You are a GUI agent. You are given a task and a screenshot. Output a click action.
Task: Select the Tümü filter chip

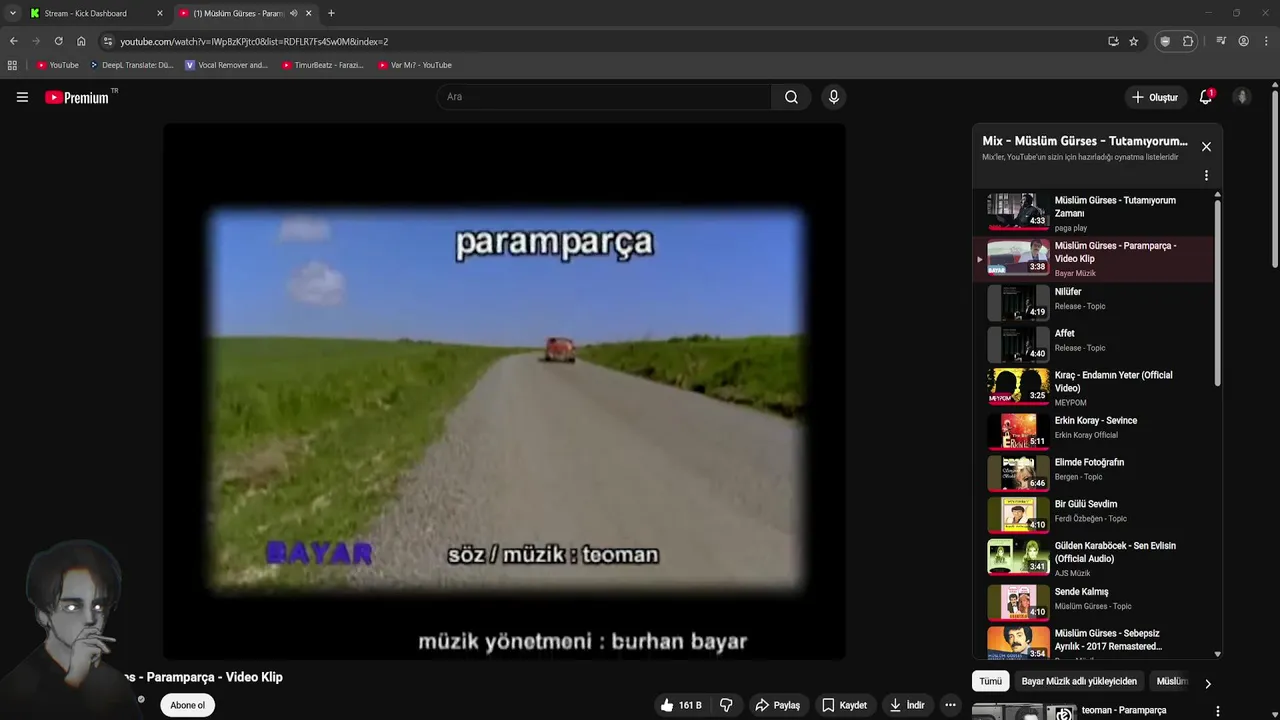click(x=990, y=681)
